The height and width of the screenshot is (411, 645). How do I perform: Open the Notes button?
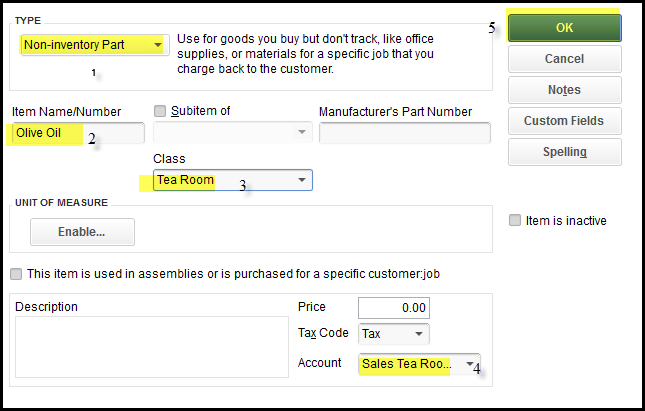tap(564, 90)
